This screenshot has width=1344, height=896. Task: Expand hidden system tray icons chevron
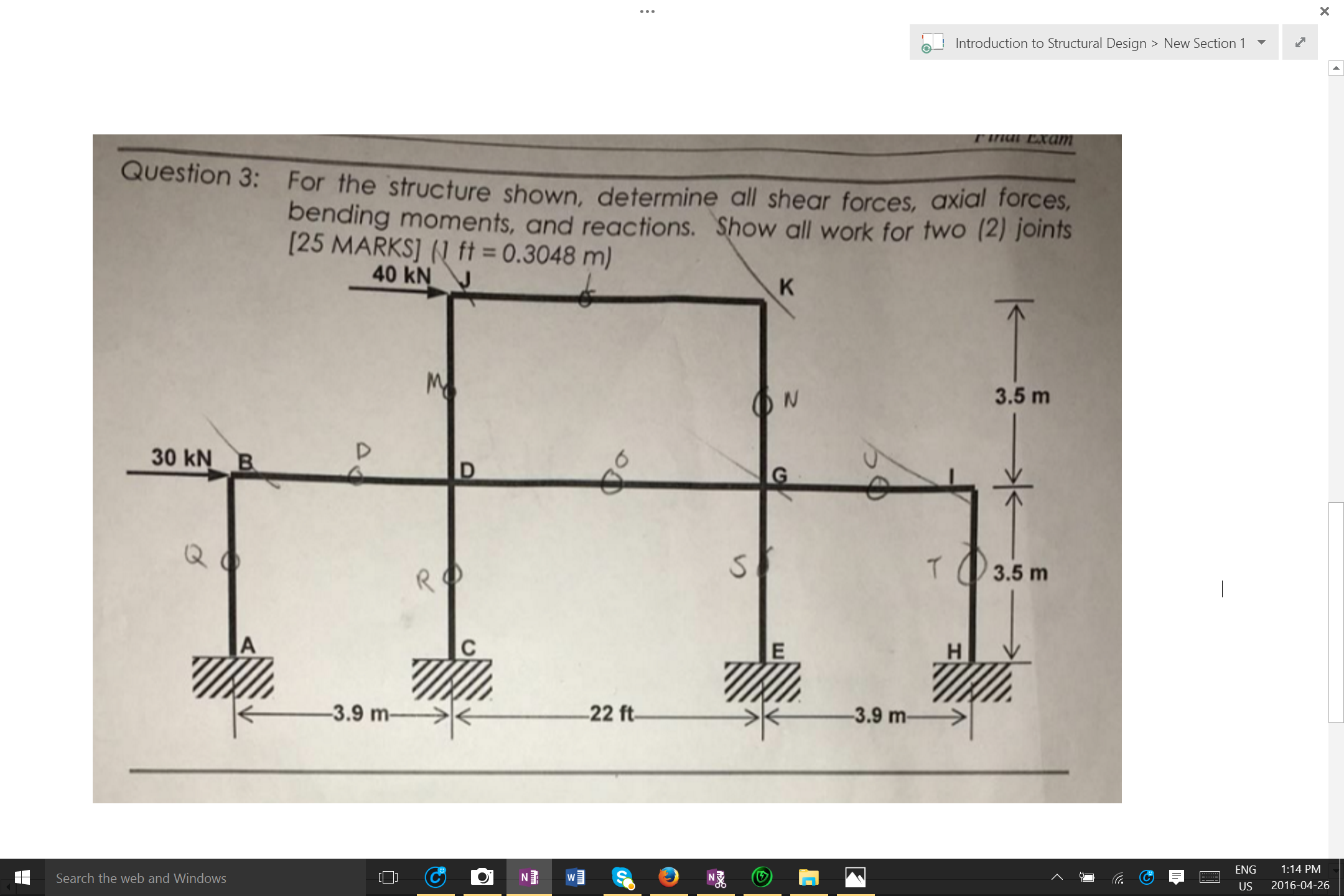click(1057, 877)
